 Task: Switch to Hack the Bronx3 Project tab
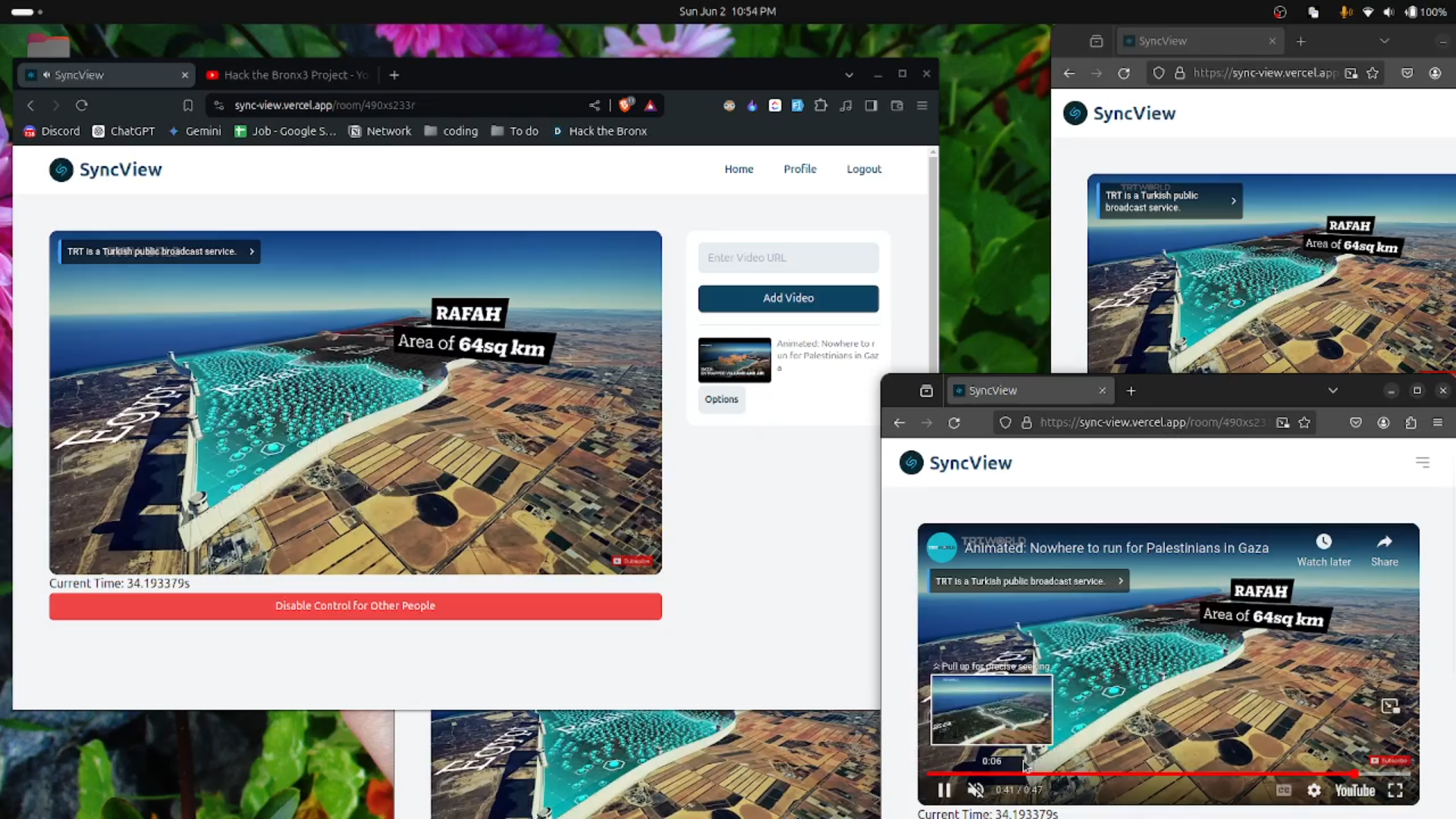click(x=288, y=75)
